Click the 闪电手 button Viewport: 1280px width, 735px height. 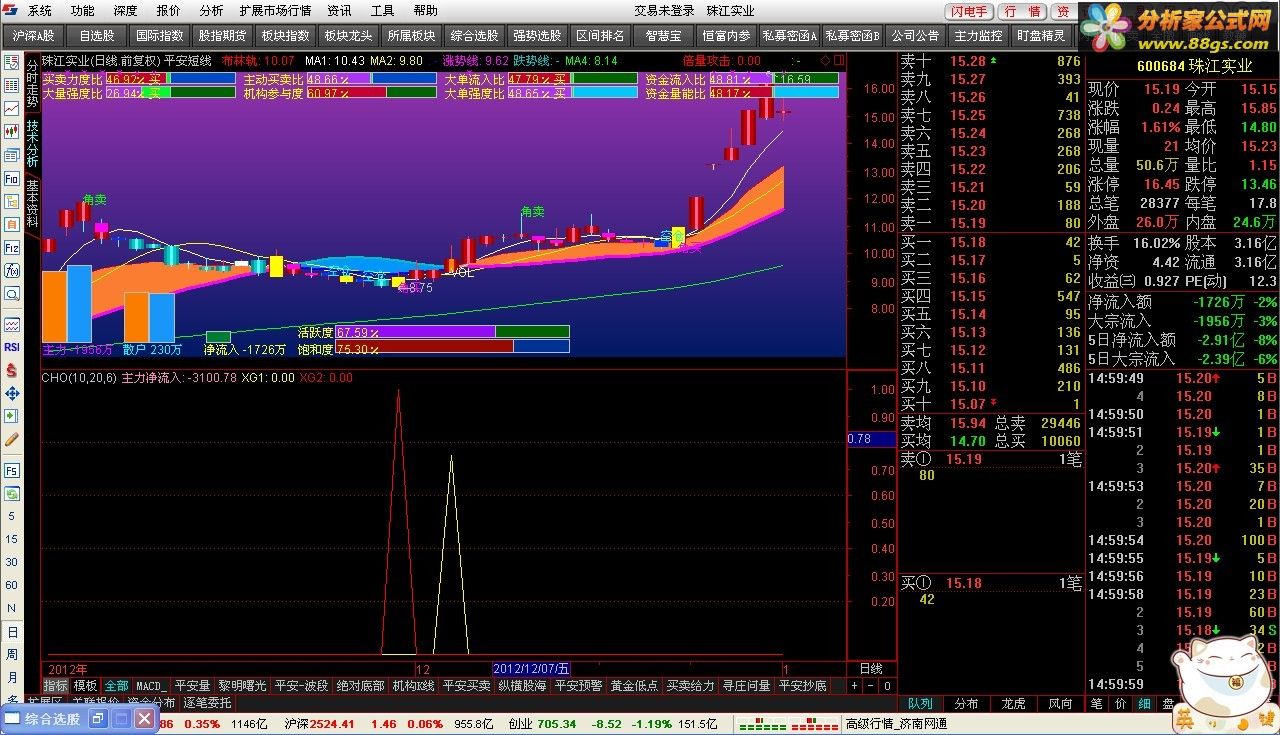(x=968, y=11)
